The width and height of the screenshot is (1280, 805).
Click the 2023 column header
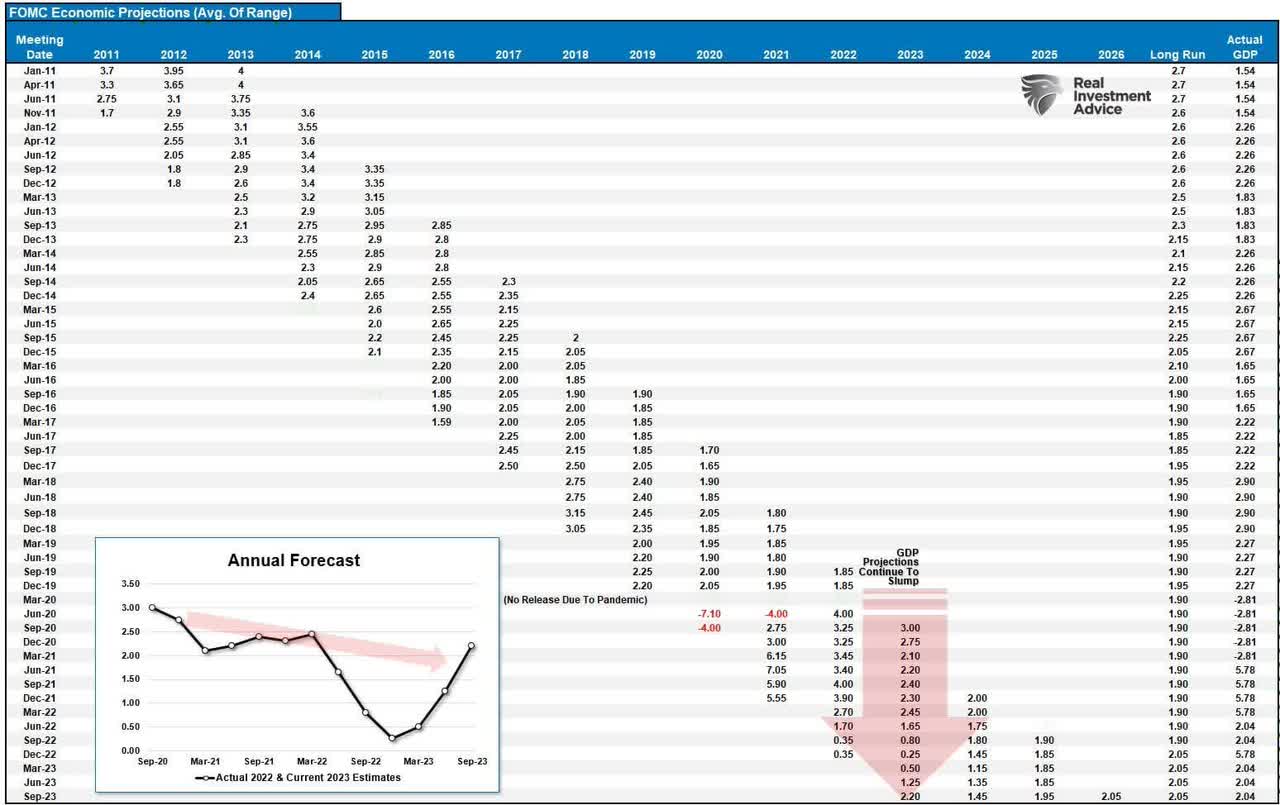tap(909, 54)
